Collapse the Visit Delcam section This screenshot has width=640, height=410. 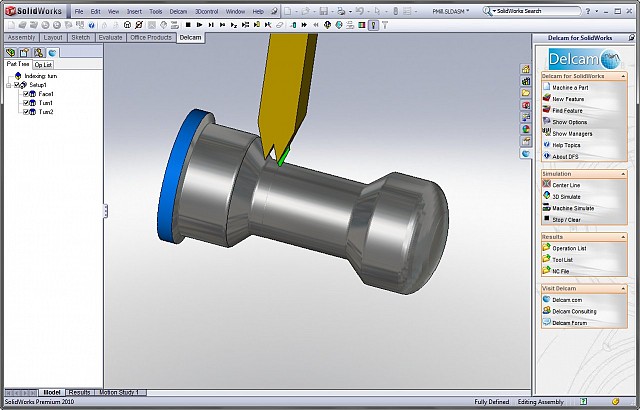[623, 288]
